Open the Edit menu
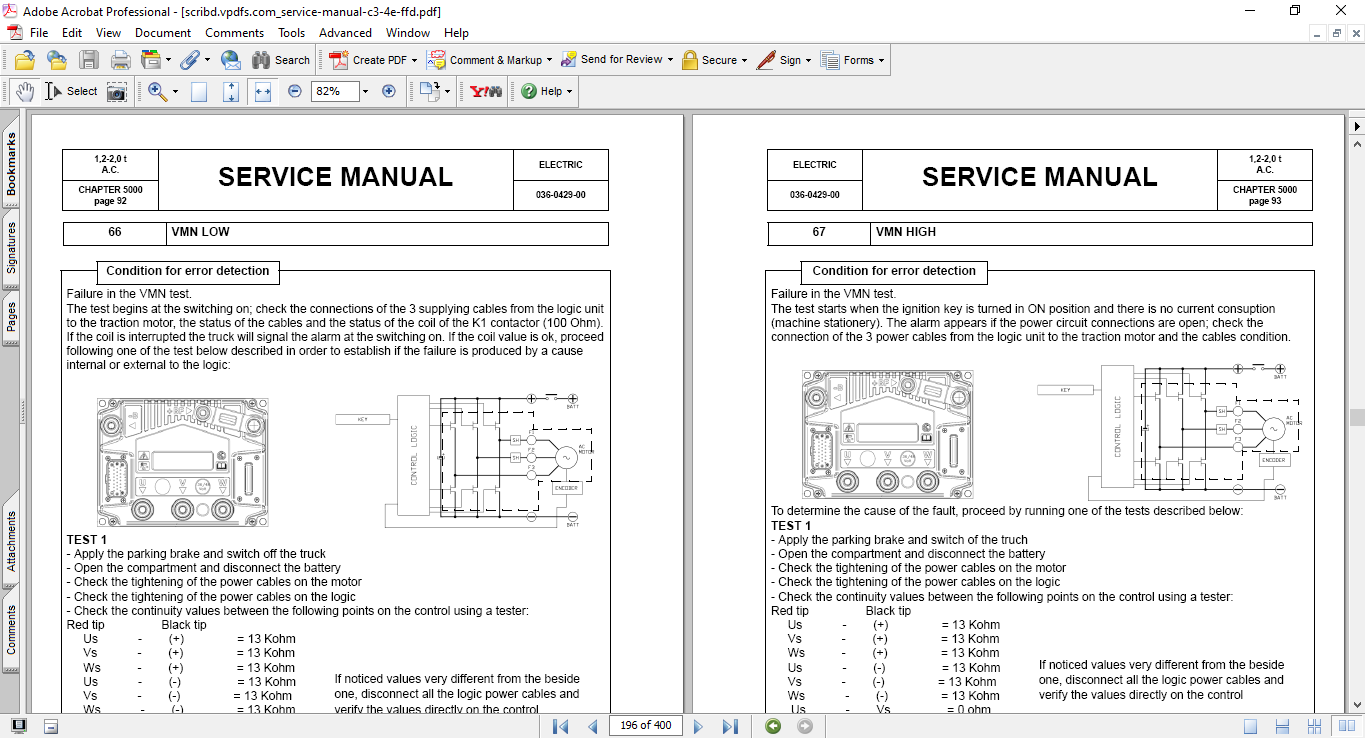 [x=72, y=33]
